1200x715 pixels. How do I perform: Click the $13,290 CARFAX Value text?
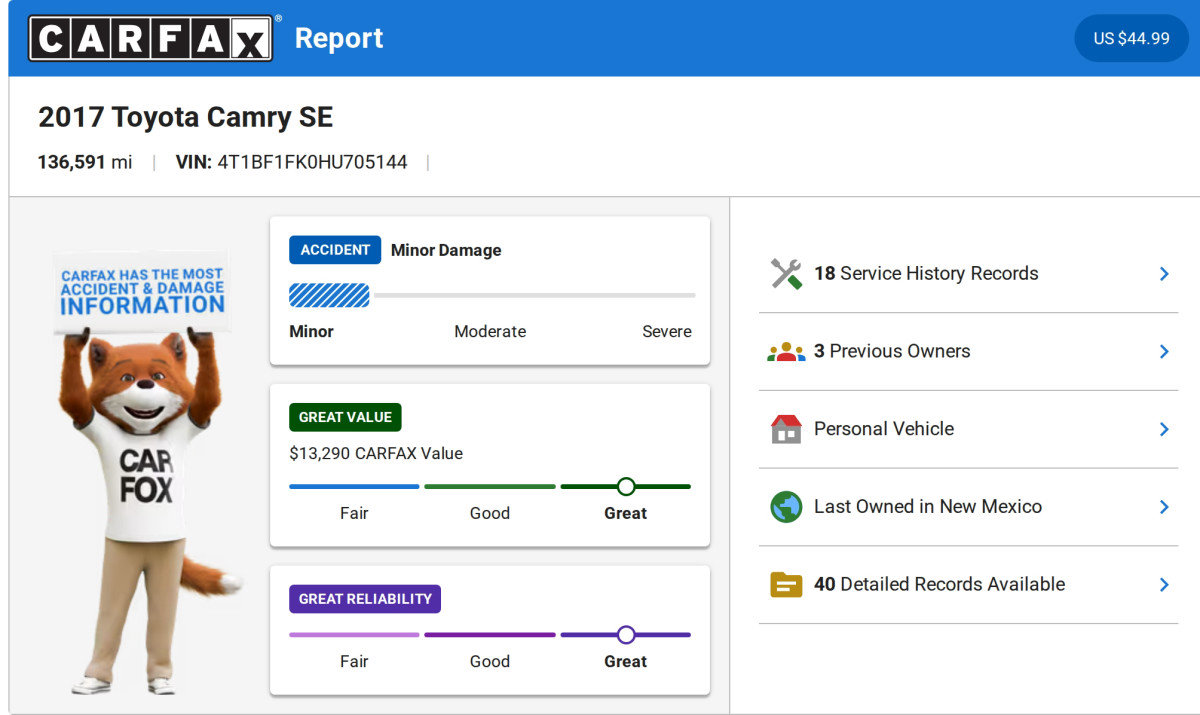tap(376, 453)
